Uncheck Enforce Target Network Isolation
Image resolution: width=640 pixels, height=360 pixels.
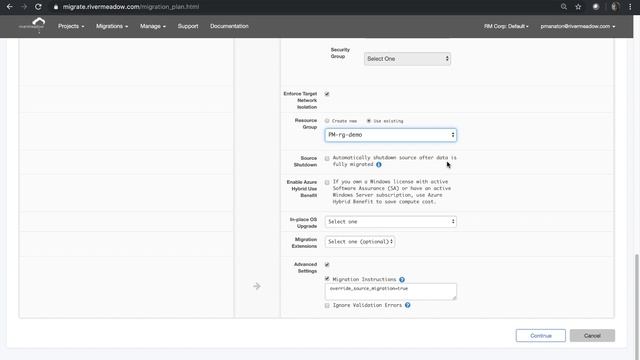pos(327,94)
